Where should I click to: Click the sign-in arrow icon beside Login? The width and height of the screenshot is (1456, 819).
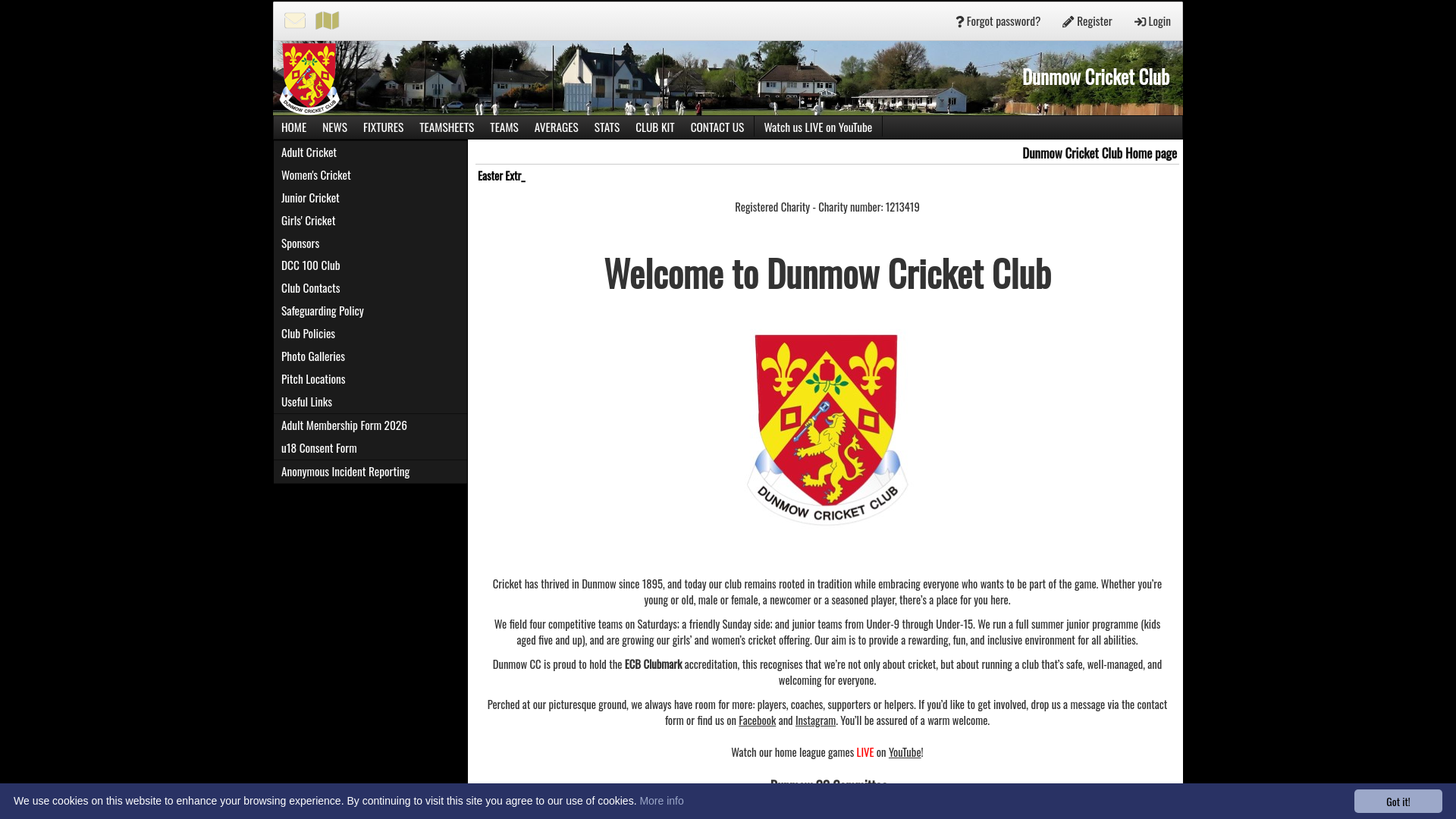pos(1140,21)
